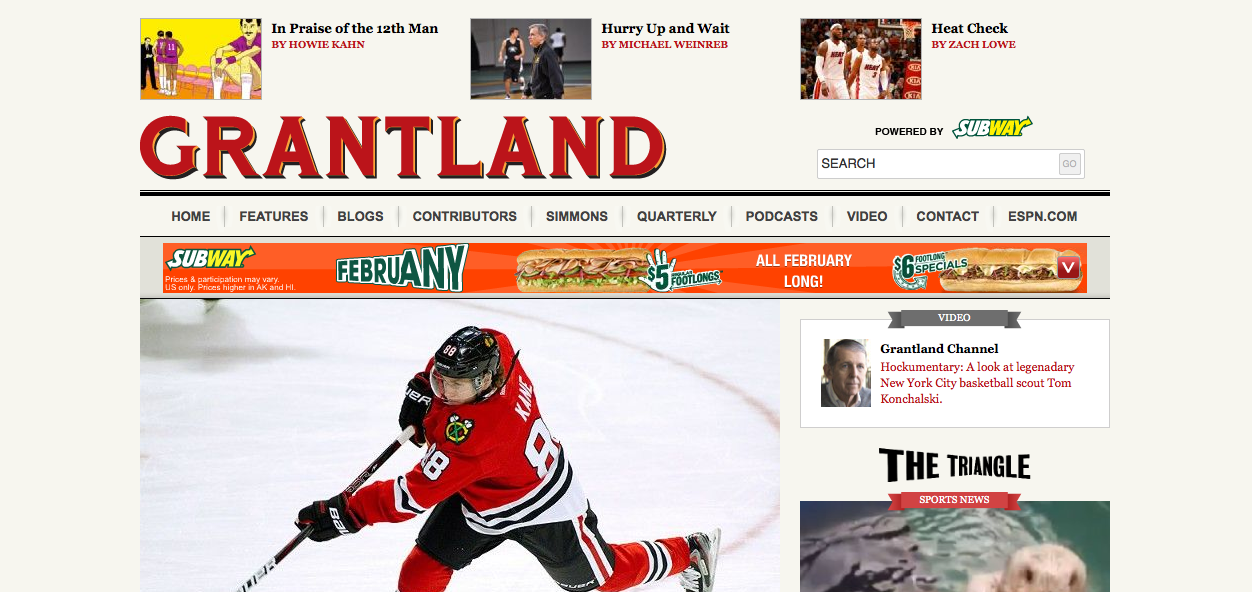1252x592 pixels.
Task: Open 'Hurry Up and Wait' article link
Action: tap(665, 28)
